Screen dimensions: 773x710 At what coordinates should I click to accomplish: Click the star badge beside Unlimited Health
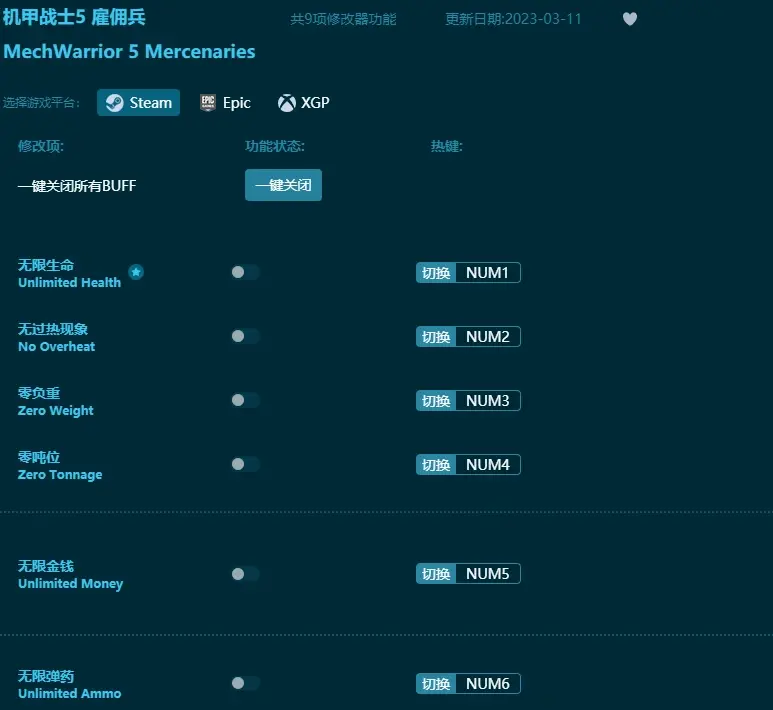[136, 272]
